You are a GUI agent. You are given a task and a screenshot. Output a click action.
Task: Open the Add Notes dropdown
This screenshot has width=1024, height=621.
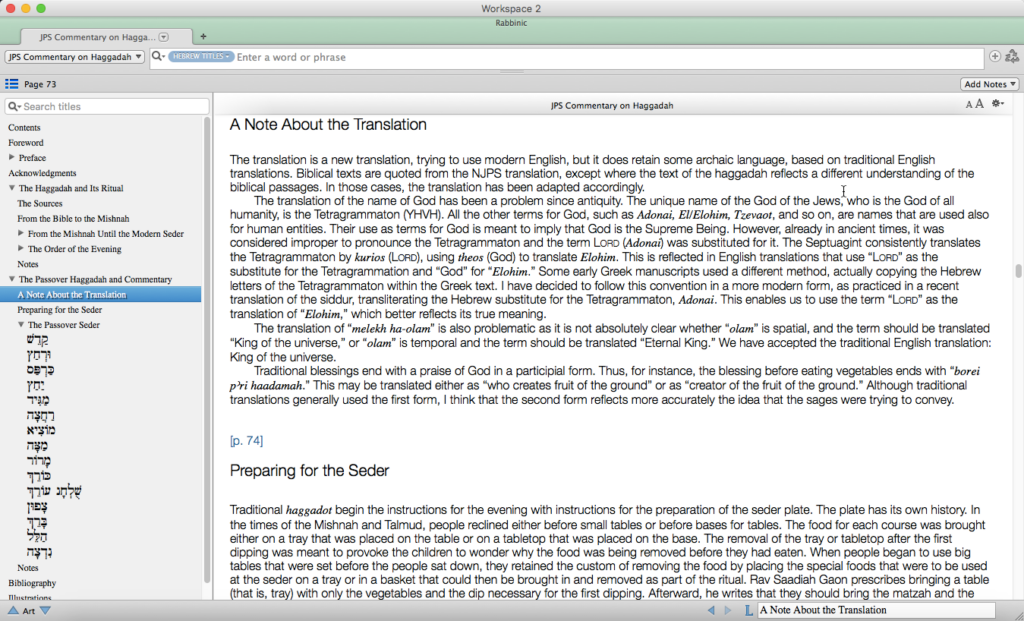click(989, 84)
